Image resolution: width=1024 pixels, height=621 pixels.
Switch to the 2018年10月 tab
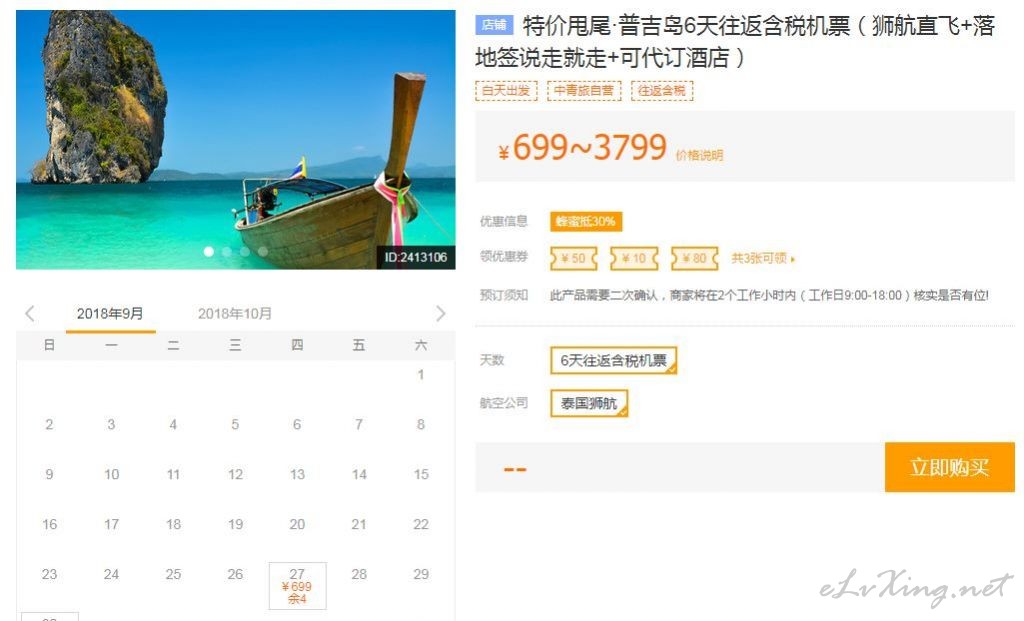[x=234, y=314]
